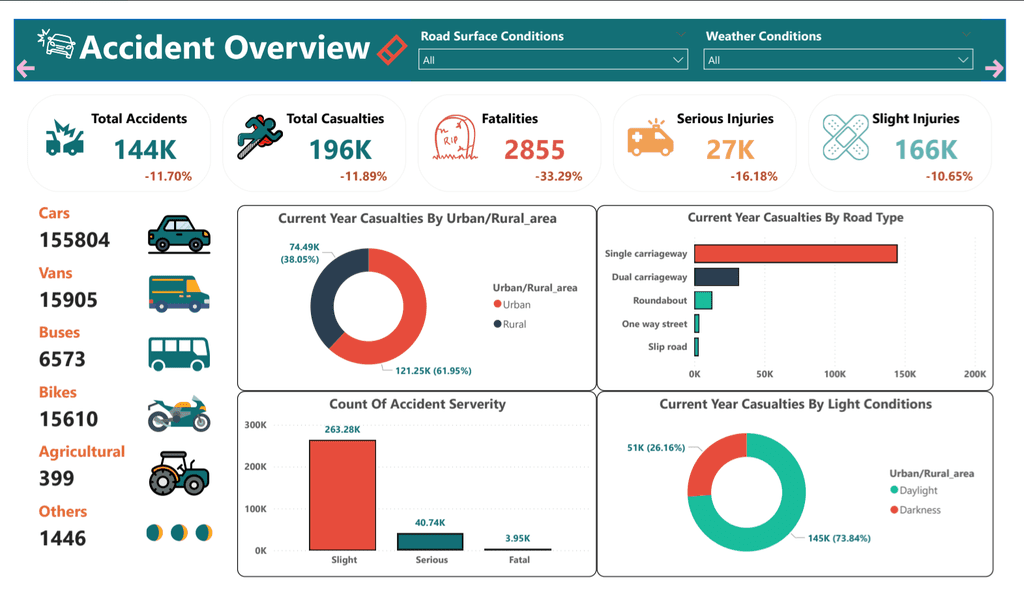1024x592 pixels.
Task: Click the pink right arrow navigation icon
Action: click(994, 68)
